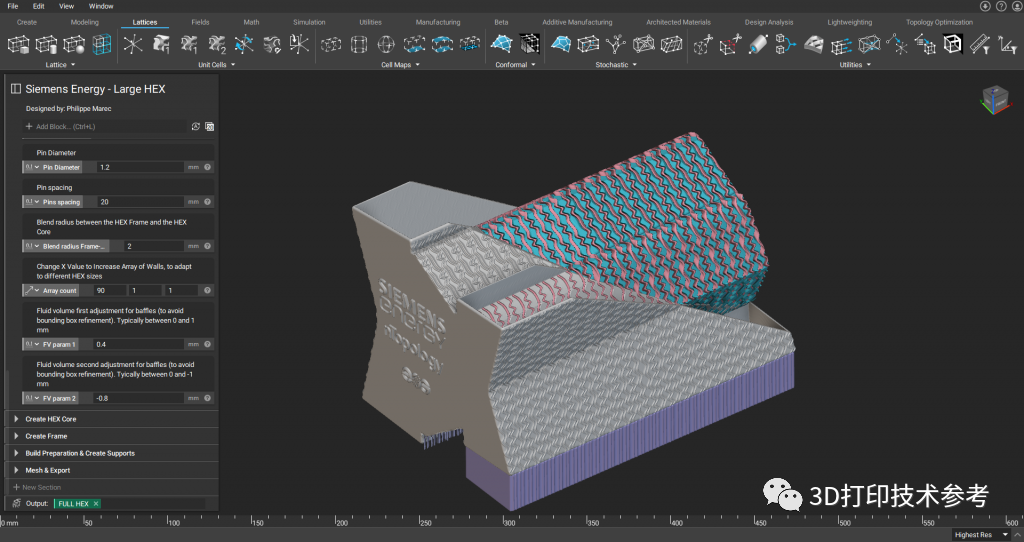
Task: Open the Edit menu
Action: (x=39, y=6)
